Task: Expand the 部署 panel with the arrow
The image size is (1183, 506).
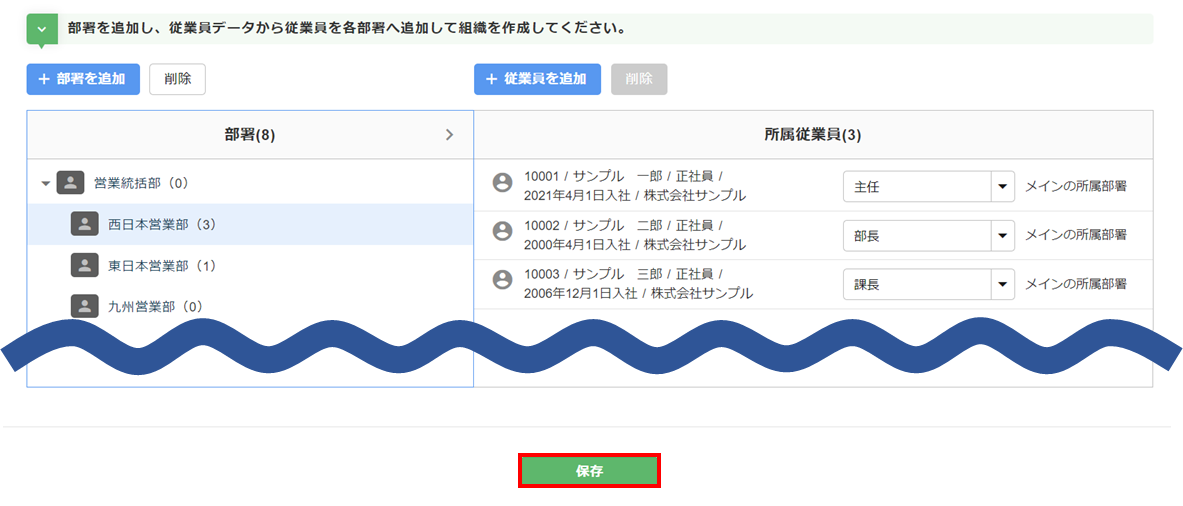Action: point(449,135)
